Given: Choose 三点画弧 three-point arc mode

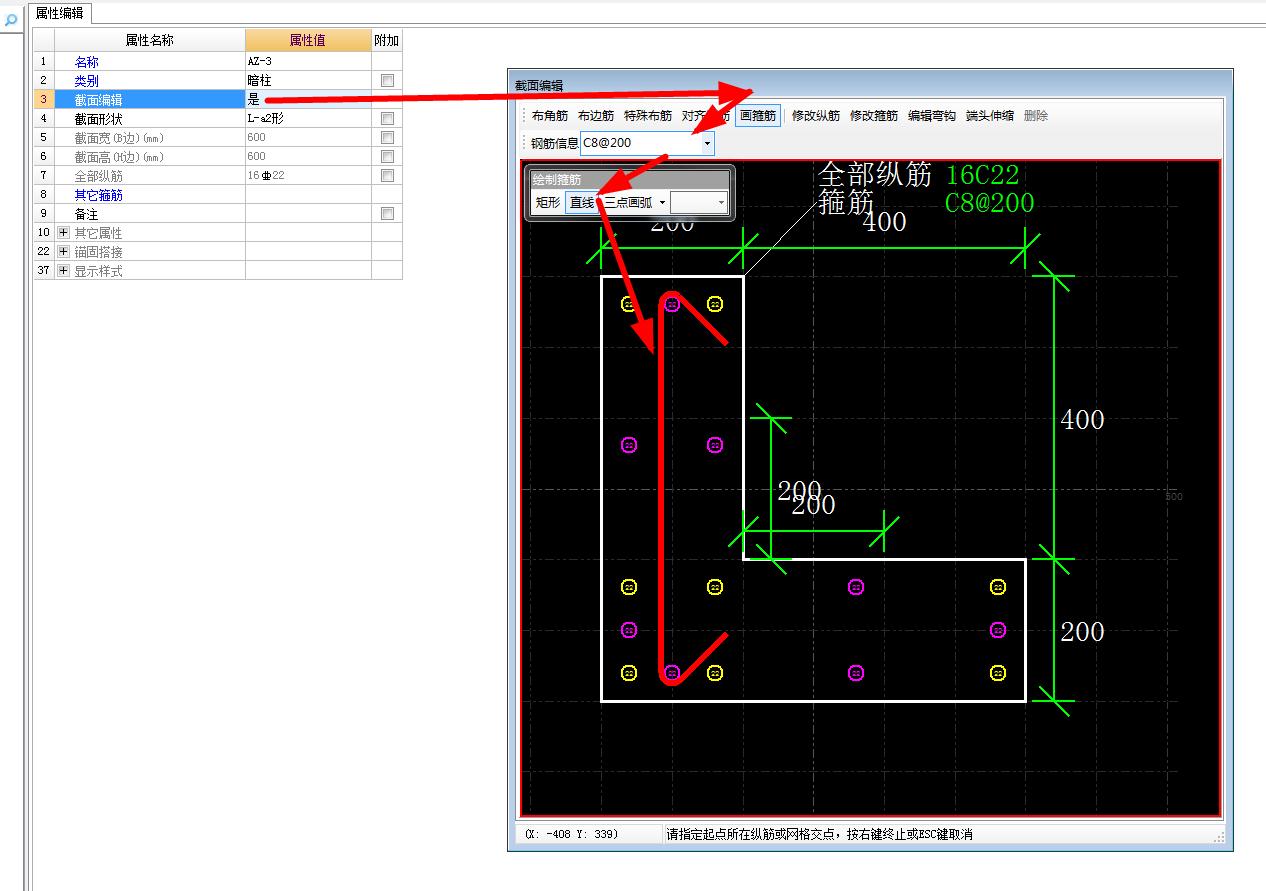Looking at the screenshot, I should tap(628, 202).
